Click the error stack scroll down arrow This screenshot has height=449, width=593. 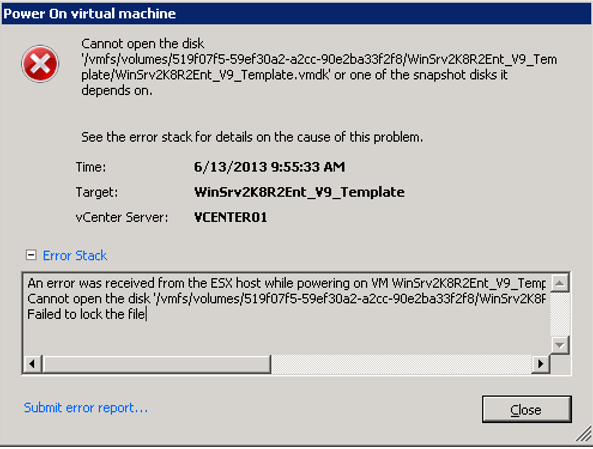pos(560,345)
